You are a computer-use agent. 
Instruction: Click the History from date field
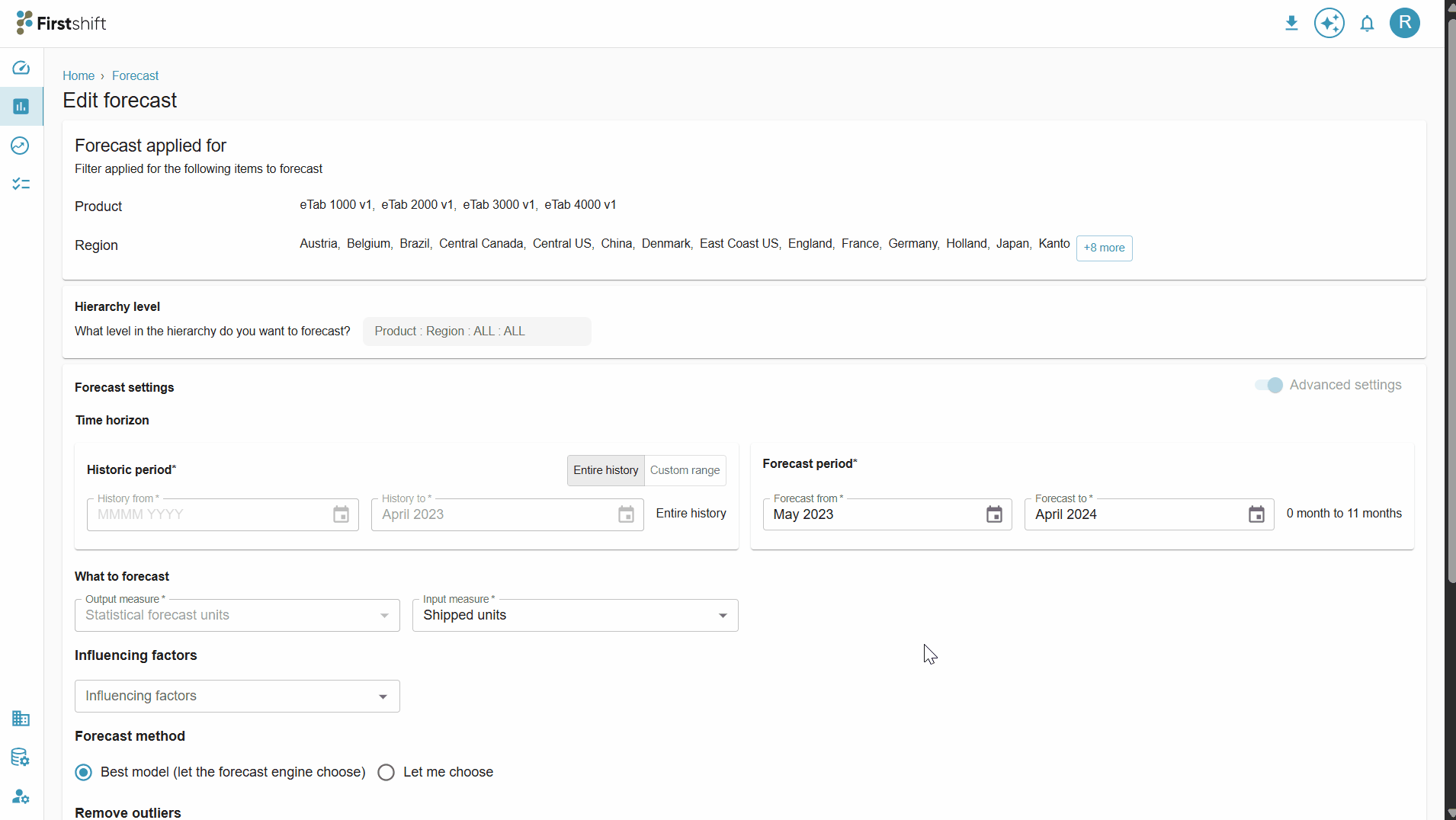tap(223, 515)
